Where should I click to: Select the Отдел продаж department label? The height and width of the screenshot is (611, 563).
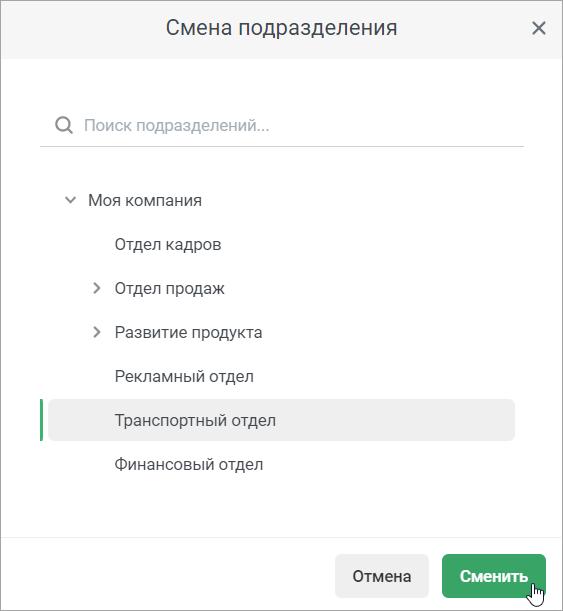[x=169, y=288]
